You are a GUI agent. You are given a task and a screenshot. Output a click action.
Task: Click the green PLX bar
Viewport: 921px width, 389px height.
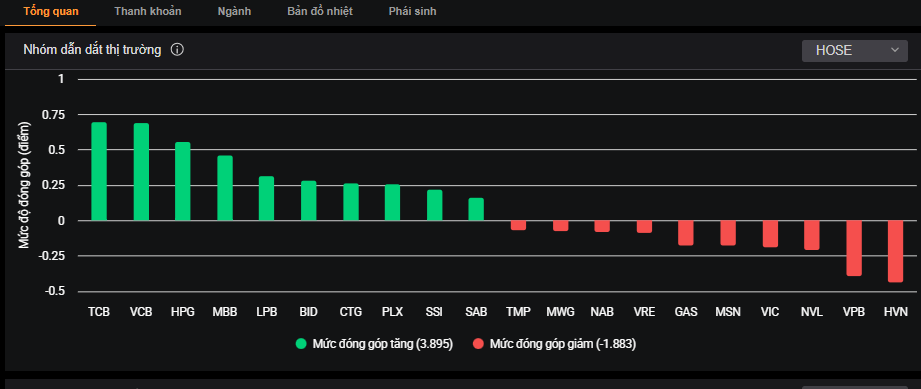point(392,203)
